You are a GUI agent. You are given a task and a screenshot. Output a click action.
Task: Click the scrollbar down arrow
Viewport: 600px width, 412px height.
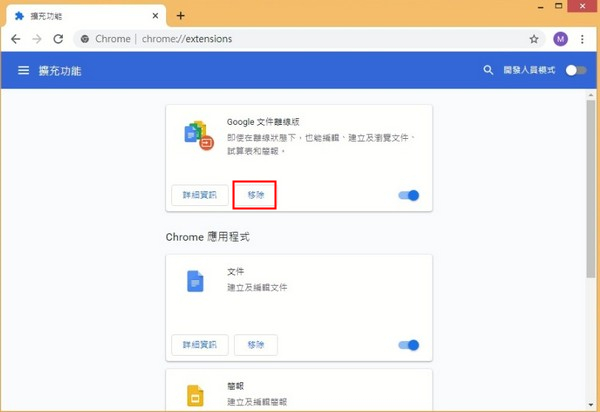(x=591, y=405)
